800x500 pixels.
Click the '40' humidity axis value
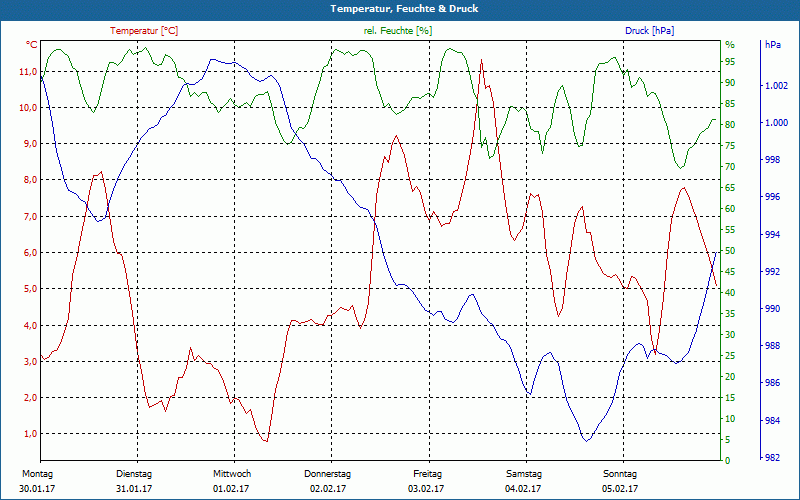click(x=730, y=293)
